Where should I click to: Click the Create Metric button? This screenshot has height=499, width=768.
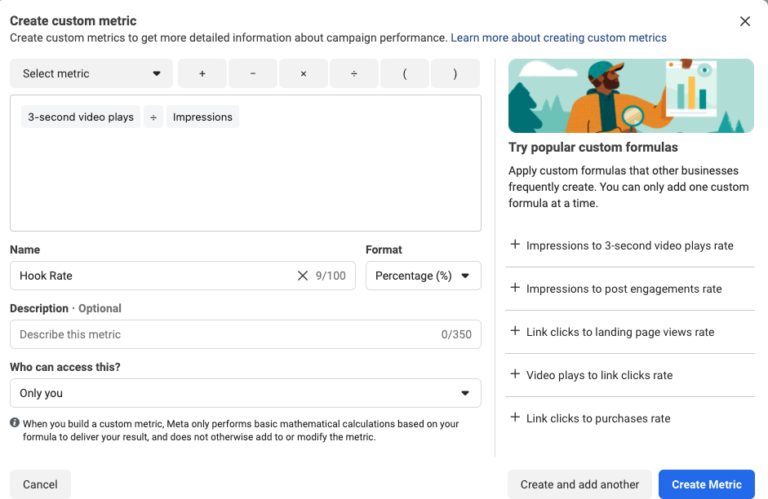point(706,484)
